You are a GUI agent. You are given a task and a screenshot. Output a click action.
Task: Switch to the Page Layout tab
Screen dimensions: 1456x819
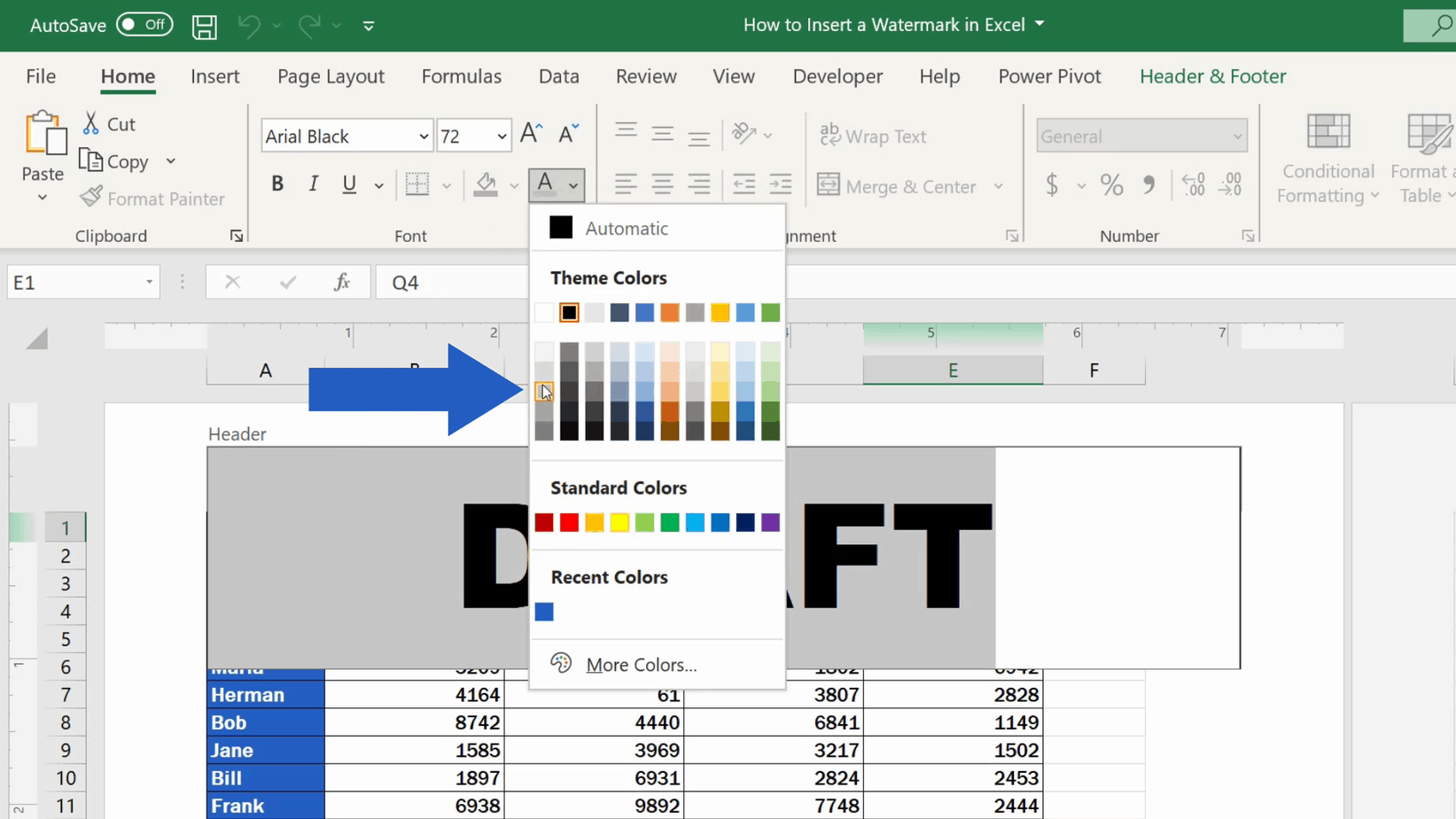point(331,76)
